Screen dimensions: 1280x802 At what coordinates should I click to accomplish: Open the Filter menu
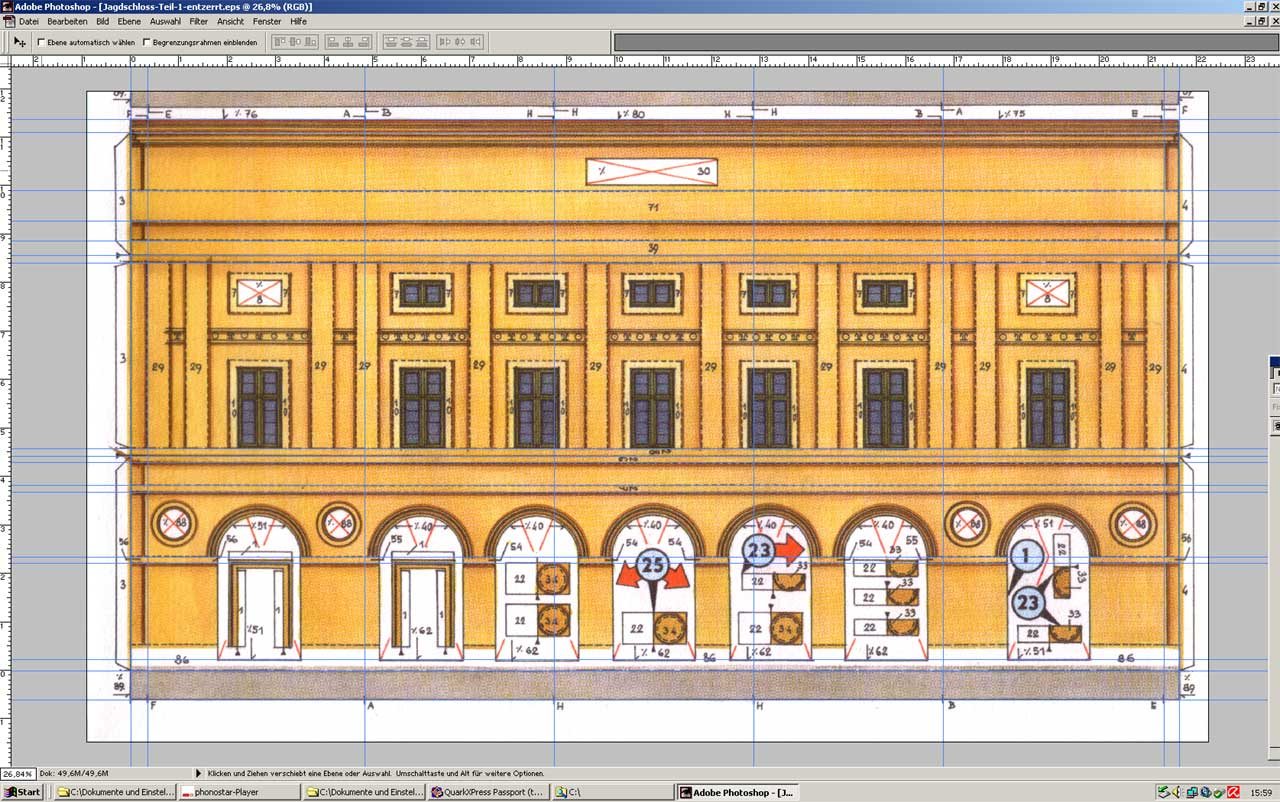click(199, 21)
